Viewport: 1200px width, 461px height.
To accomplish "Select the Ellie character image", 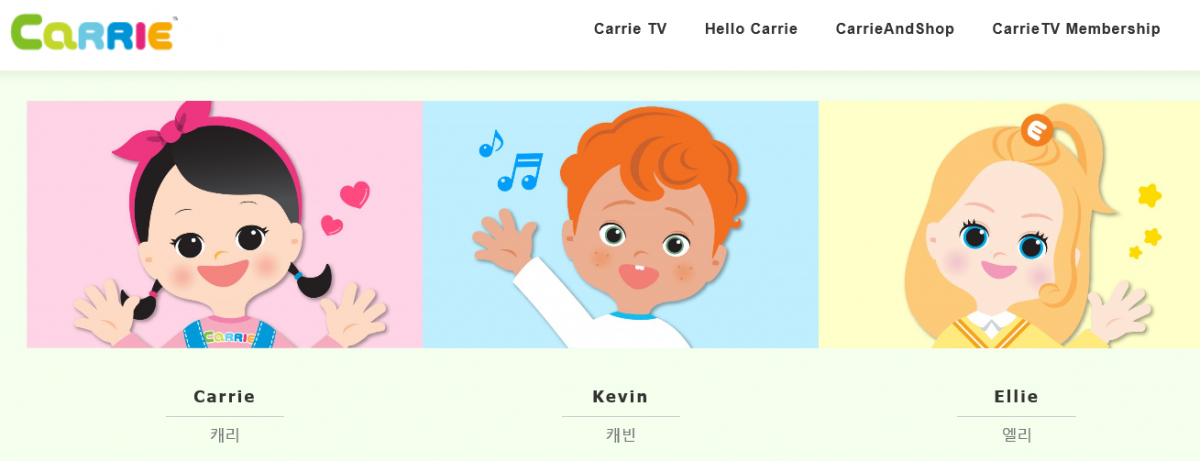I will 1009,224.
